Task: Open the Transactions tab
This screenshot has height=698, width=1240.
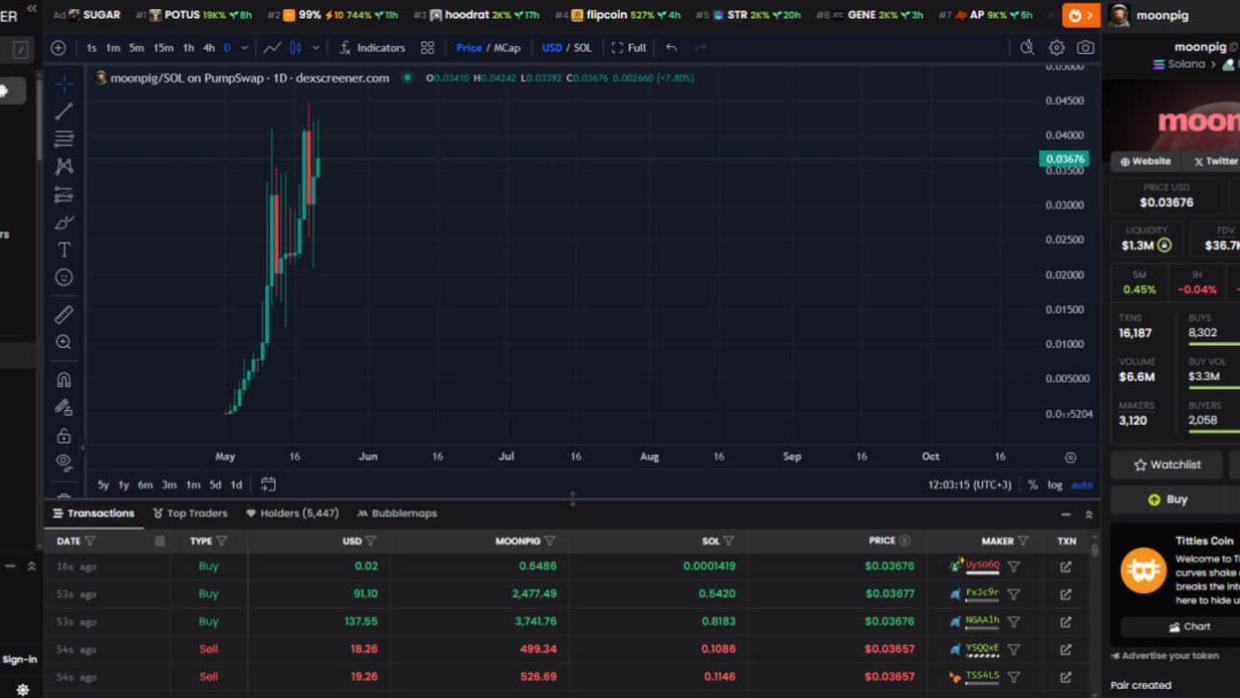Action: click(93, 513)
